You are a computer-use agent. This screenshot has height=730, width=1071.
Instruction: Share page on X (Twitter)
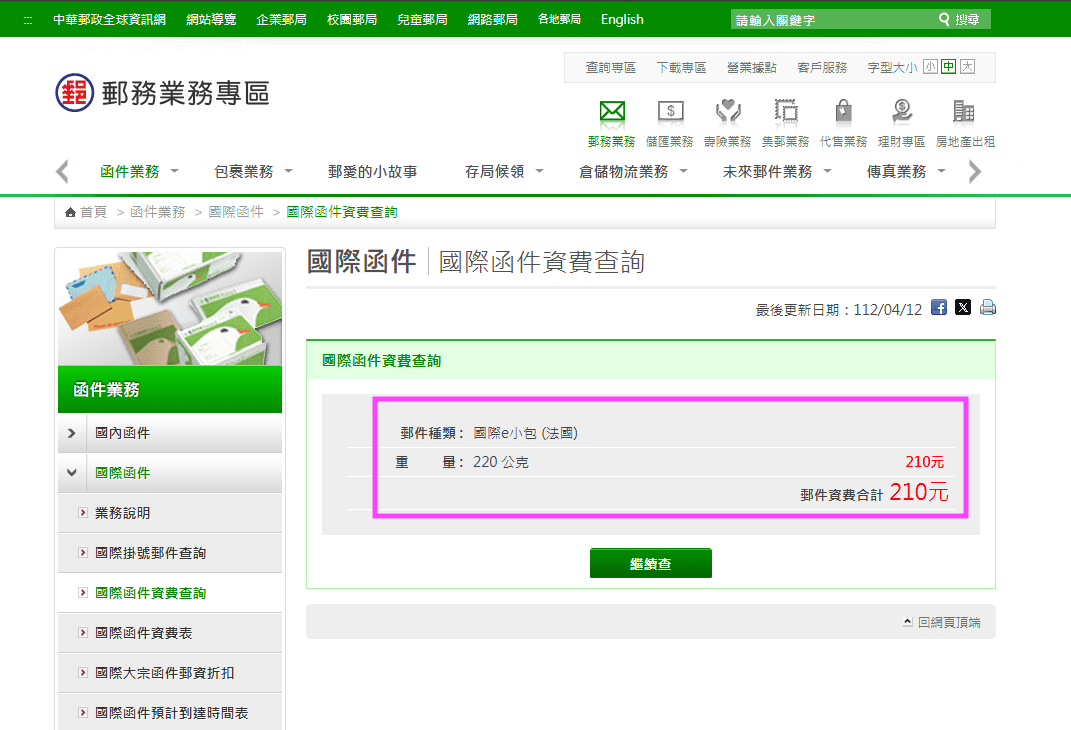click(963, 307)
